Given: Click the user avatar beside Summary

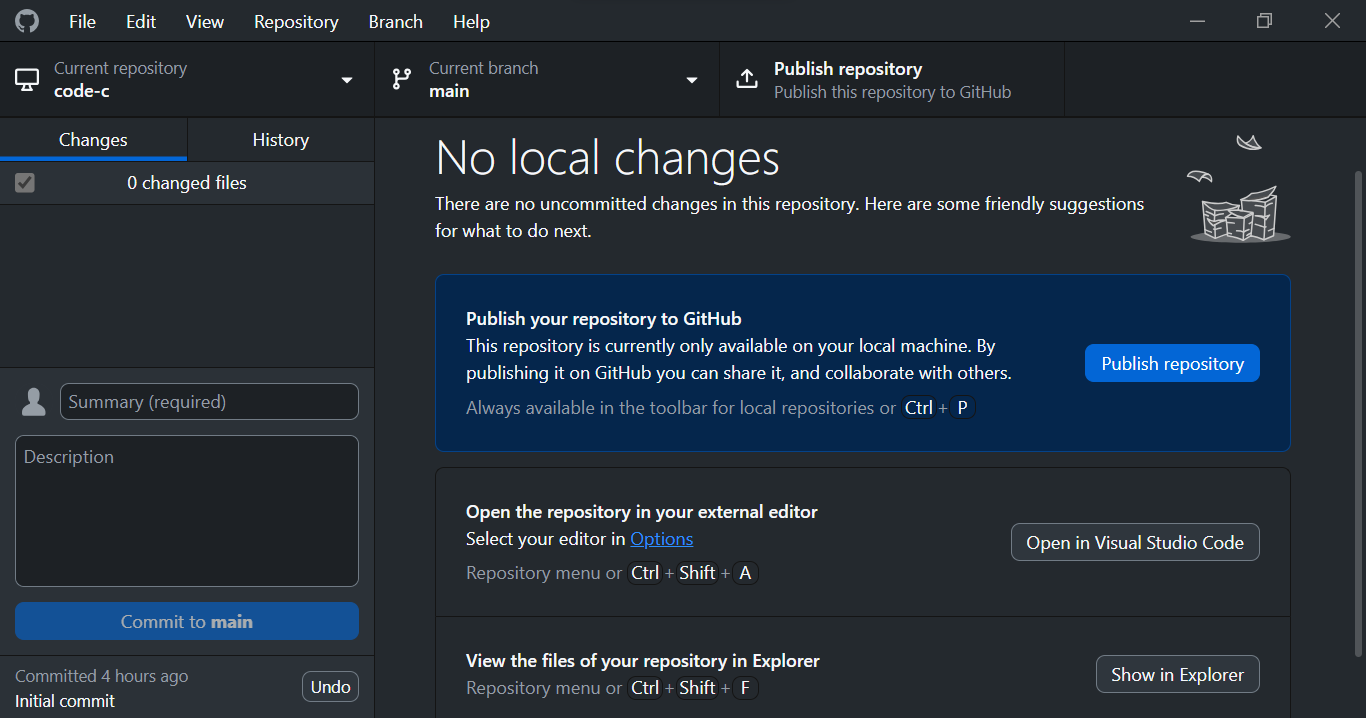Looking at the screenshot, I should 34,402.
